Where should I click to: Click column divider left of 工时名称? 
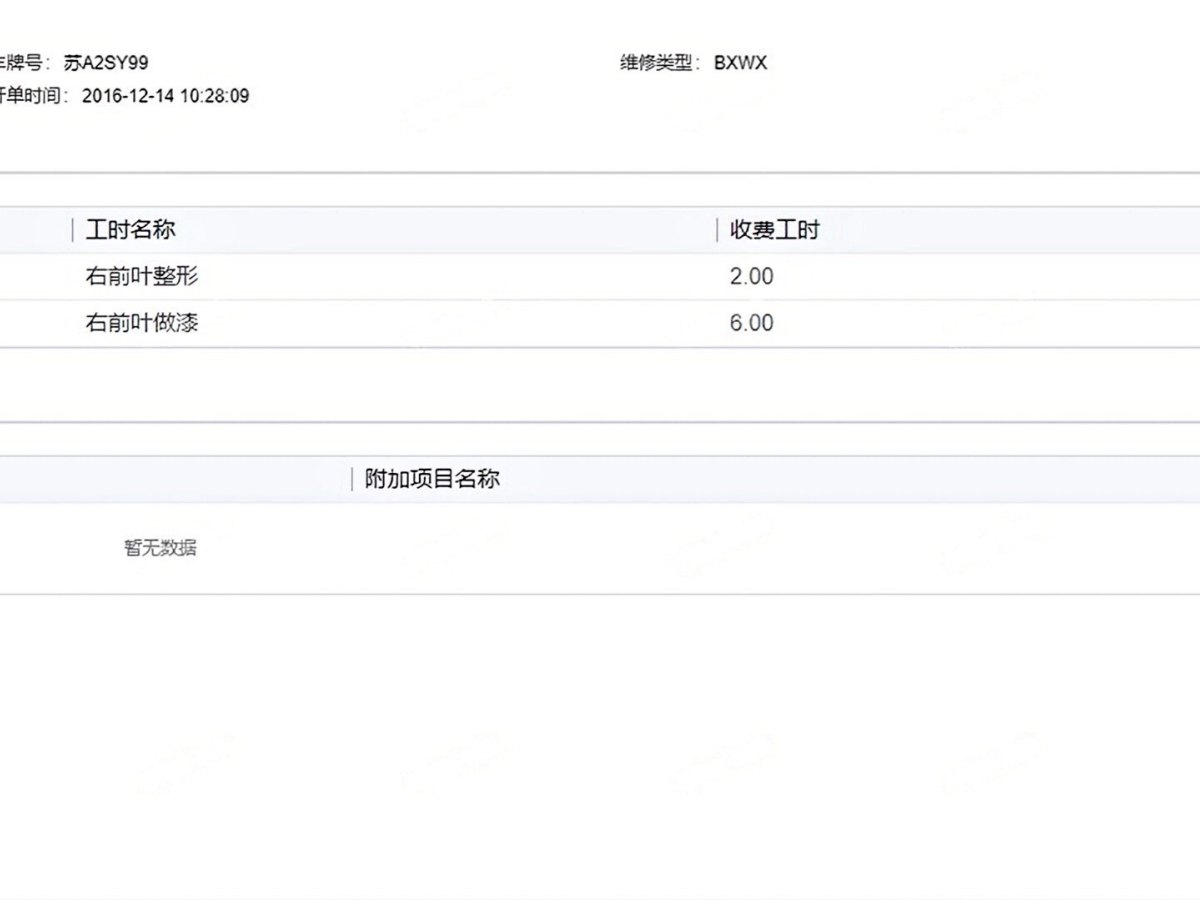(73, 230)
